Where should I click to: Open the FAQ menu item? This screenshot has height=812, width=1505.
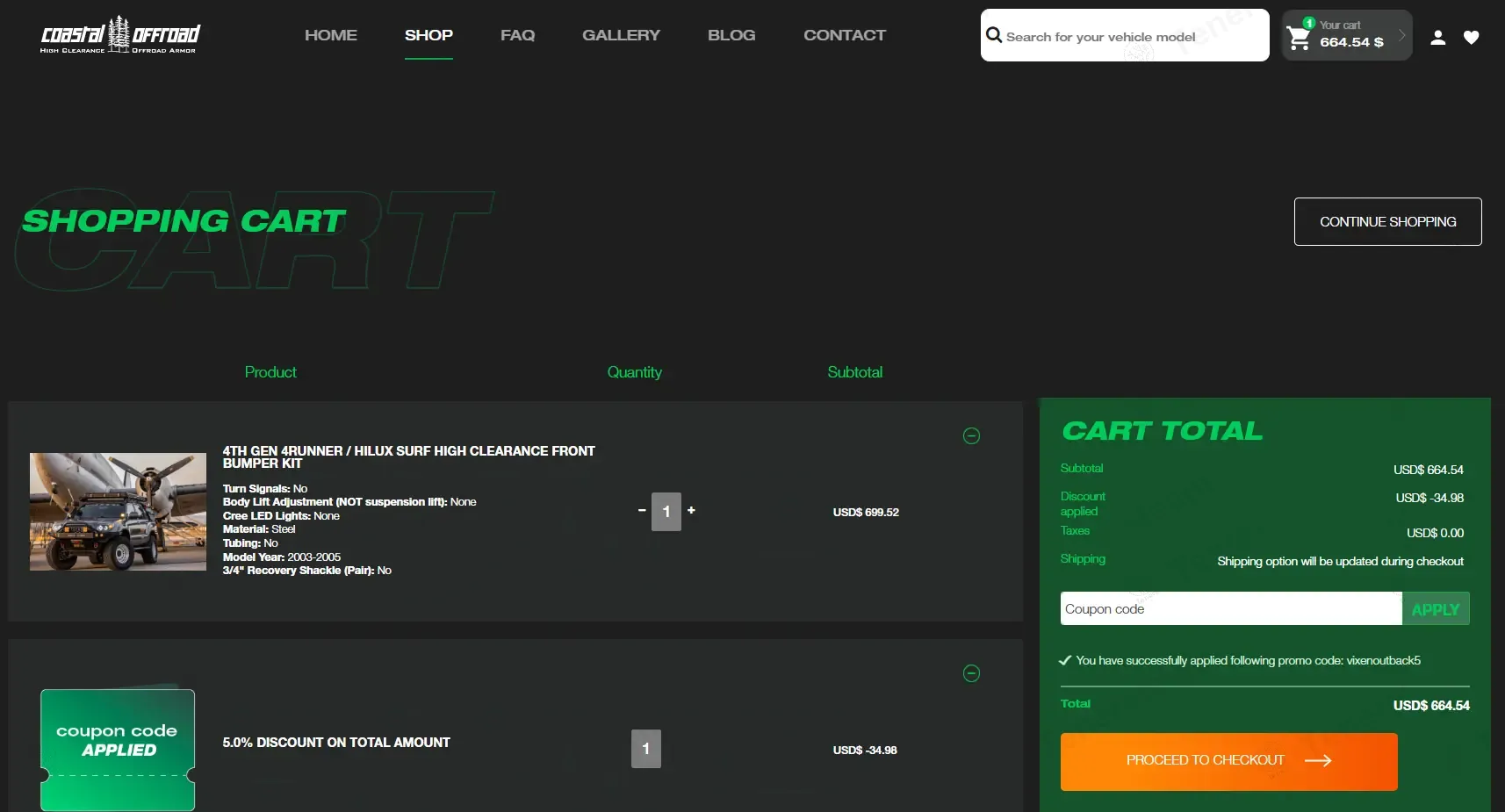tap(517, 35)
